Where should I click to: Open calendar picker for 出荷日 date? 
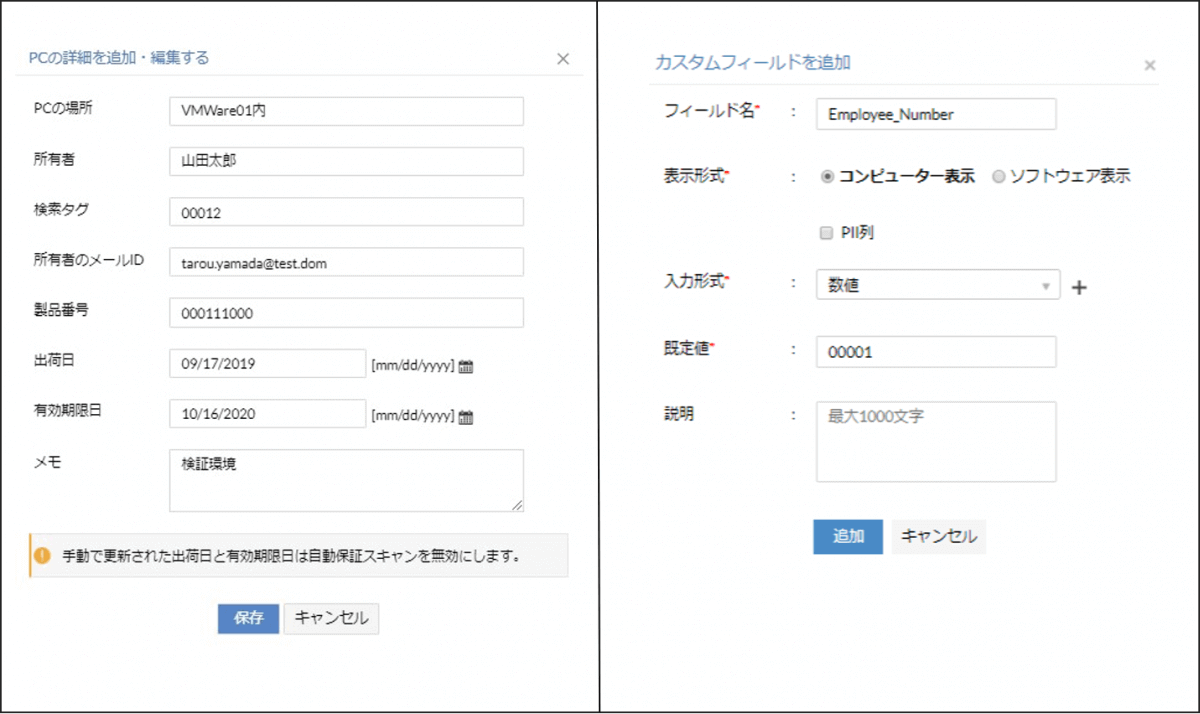coord(466,366)
